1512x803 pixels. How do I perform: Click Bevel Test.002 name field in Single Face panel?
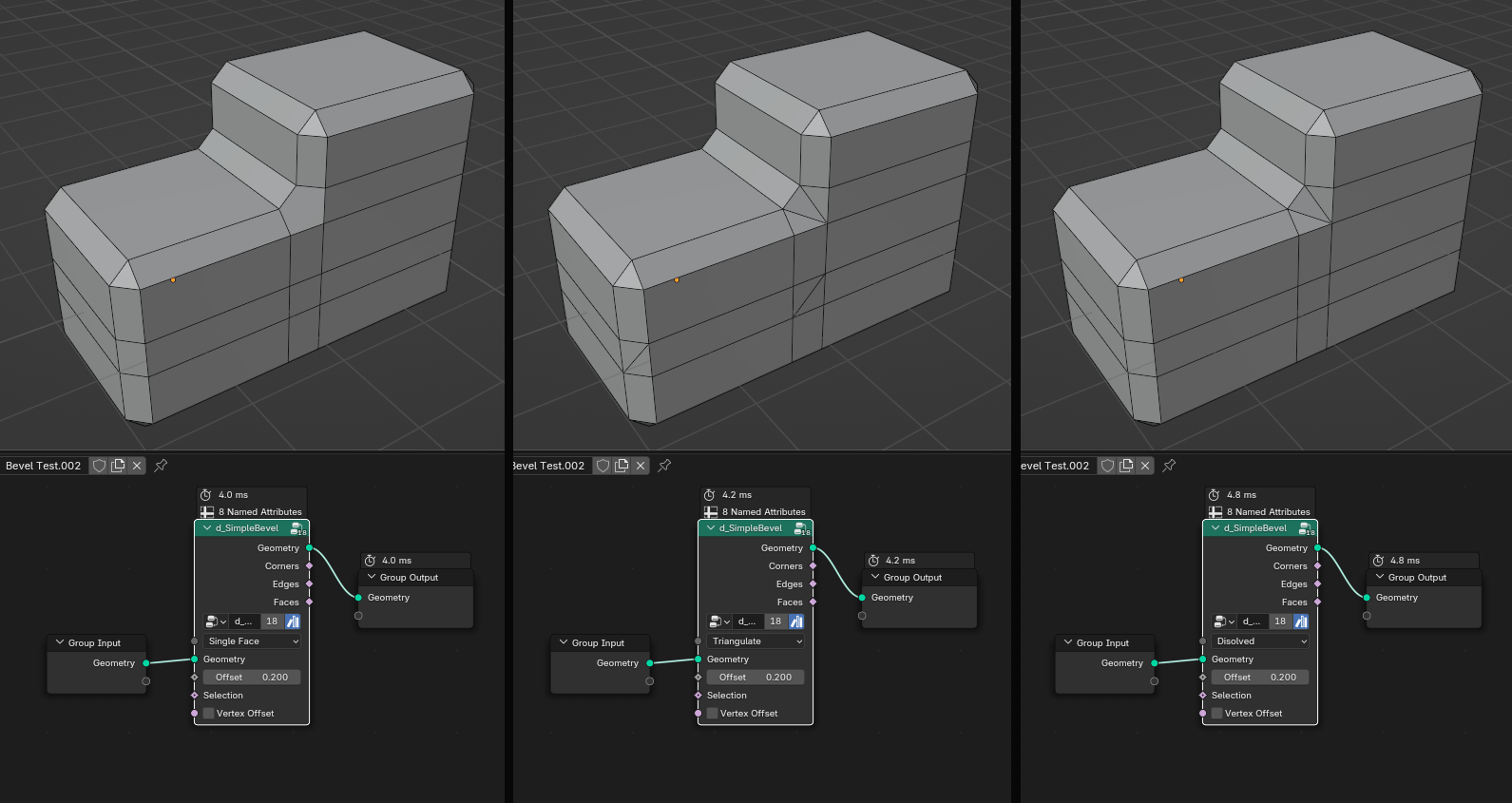[x=44, y=466]
